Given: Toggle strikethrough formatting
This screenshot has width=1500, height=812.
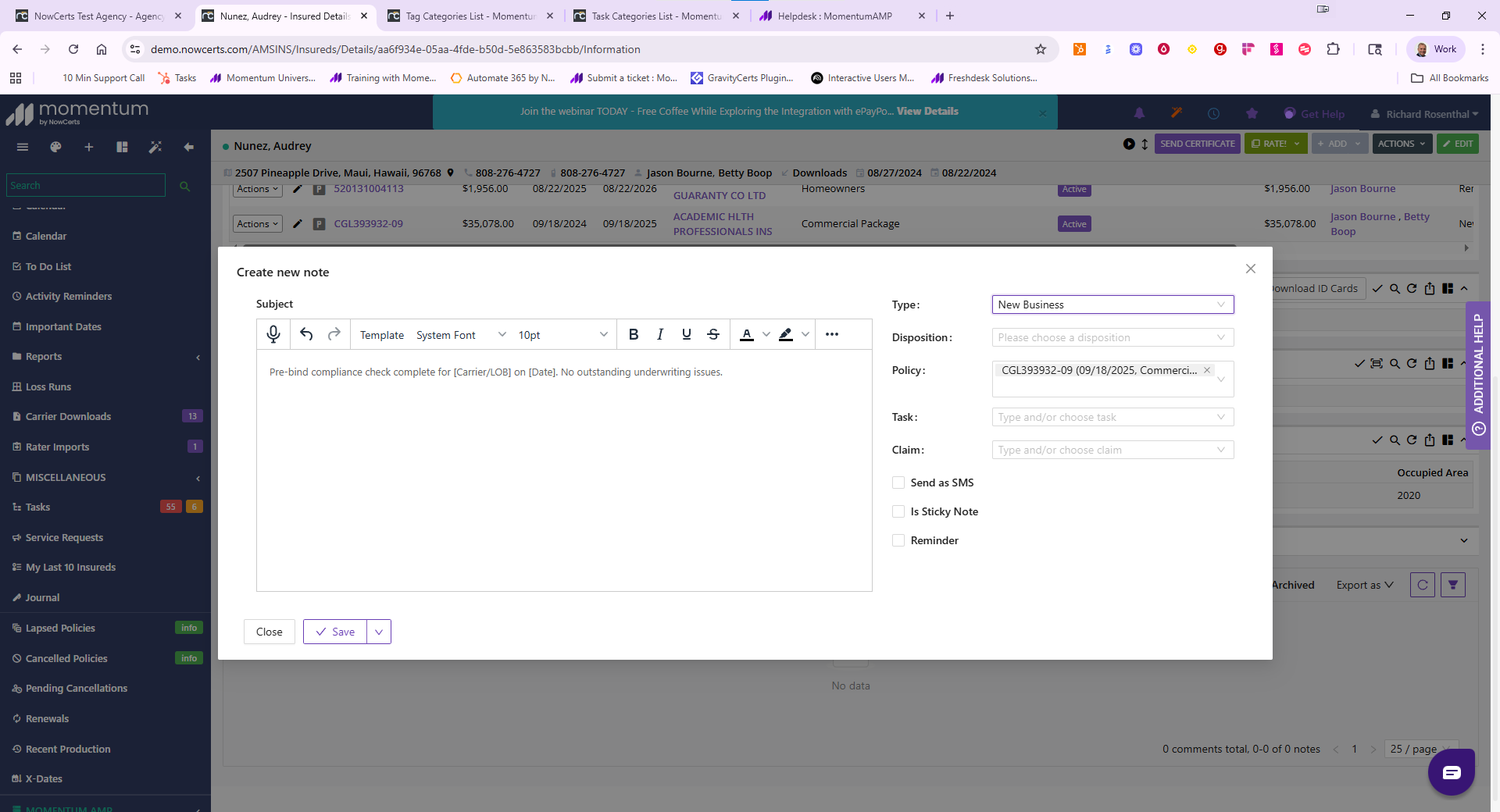Looking at the screenshot, I should 713,334.
